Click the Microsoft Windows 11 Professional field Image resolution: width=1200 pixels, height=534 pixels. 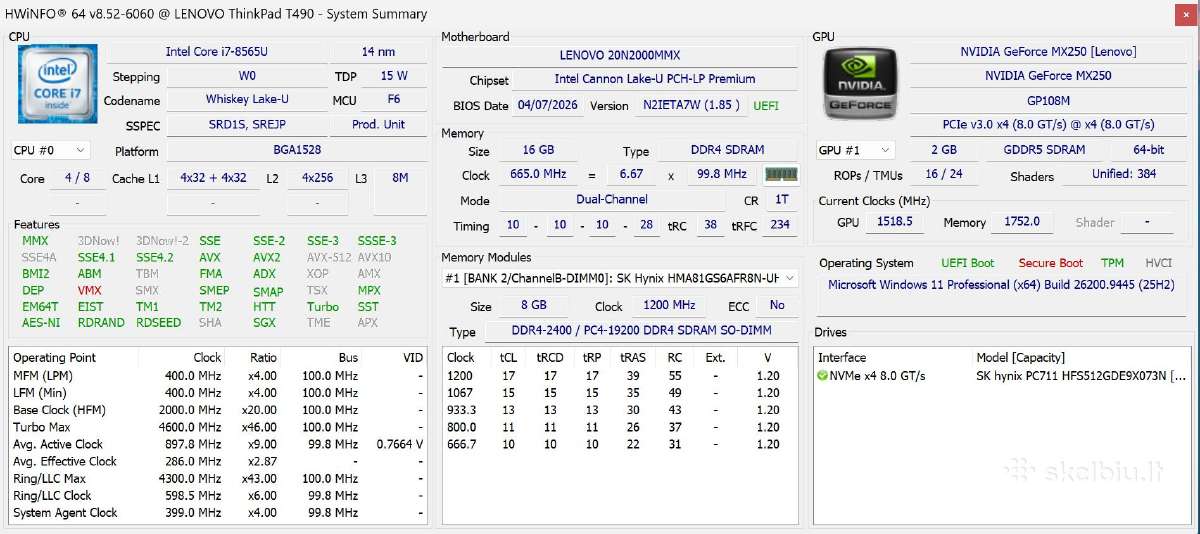1003,285
